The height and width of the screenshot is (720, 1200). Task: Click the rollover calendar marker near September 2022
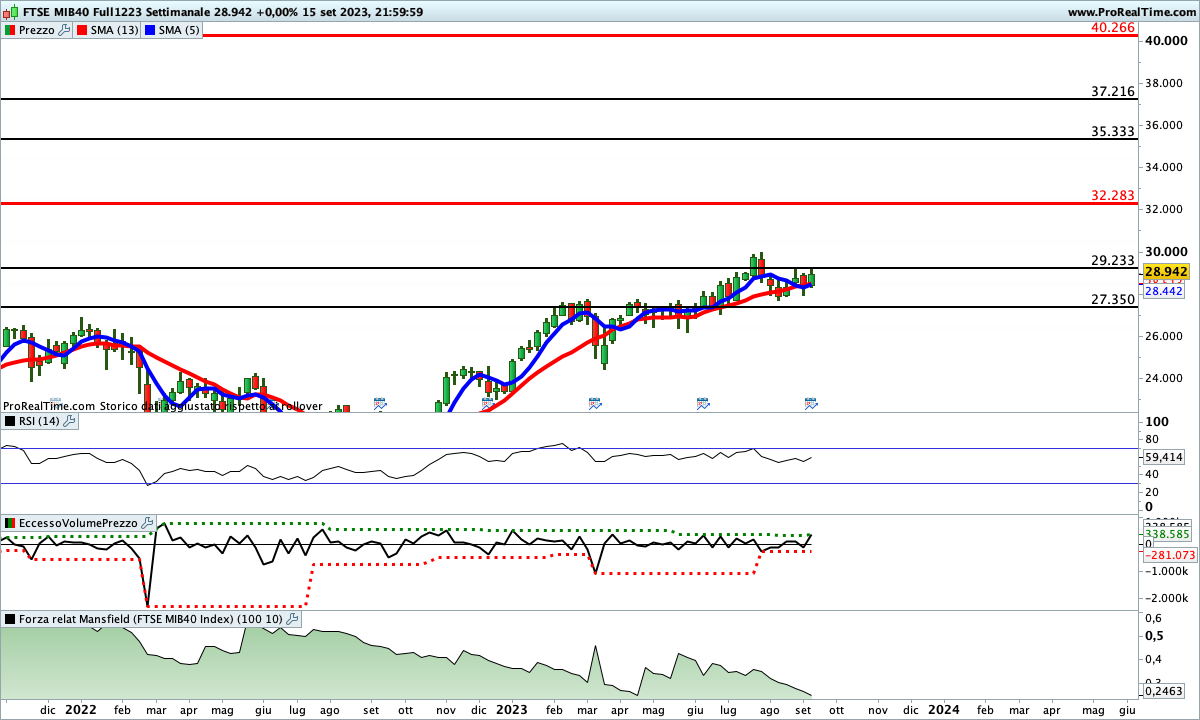tap(380, 403)
